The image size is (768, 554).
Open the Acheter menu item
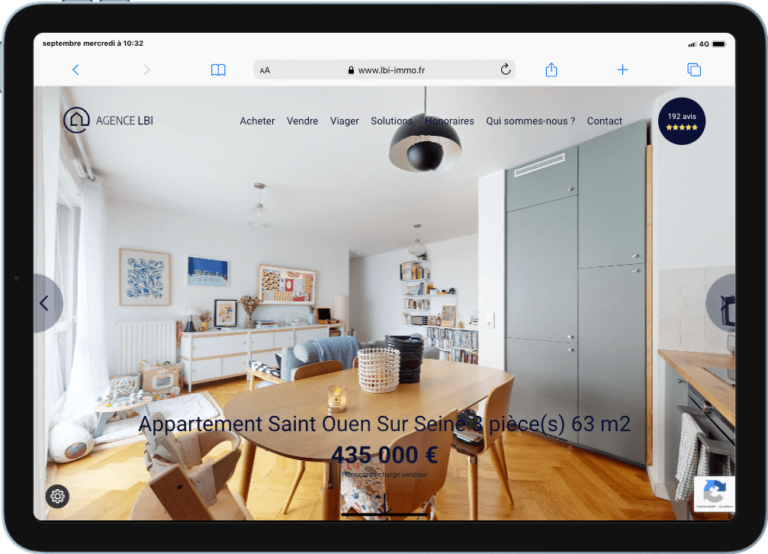(x=257, y=121)
